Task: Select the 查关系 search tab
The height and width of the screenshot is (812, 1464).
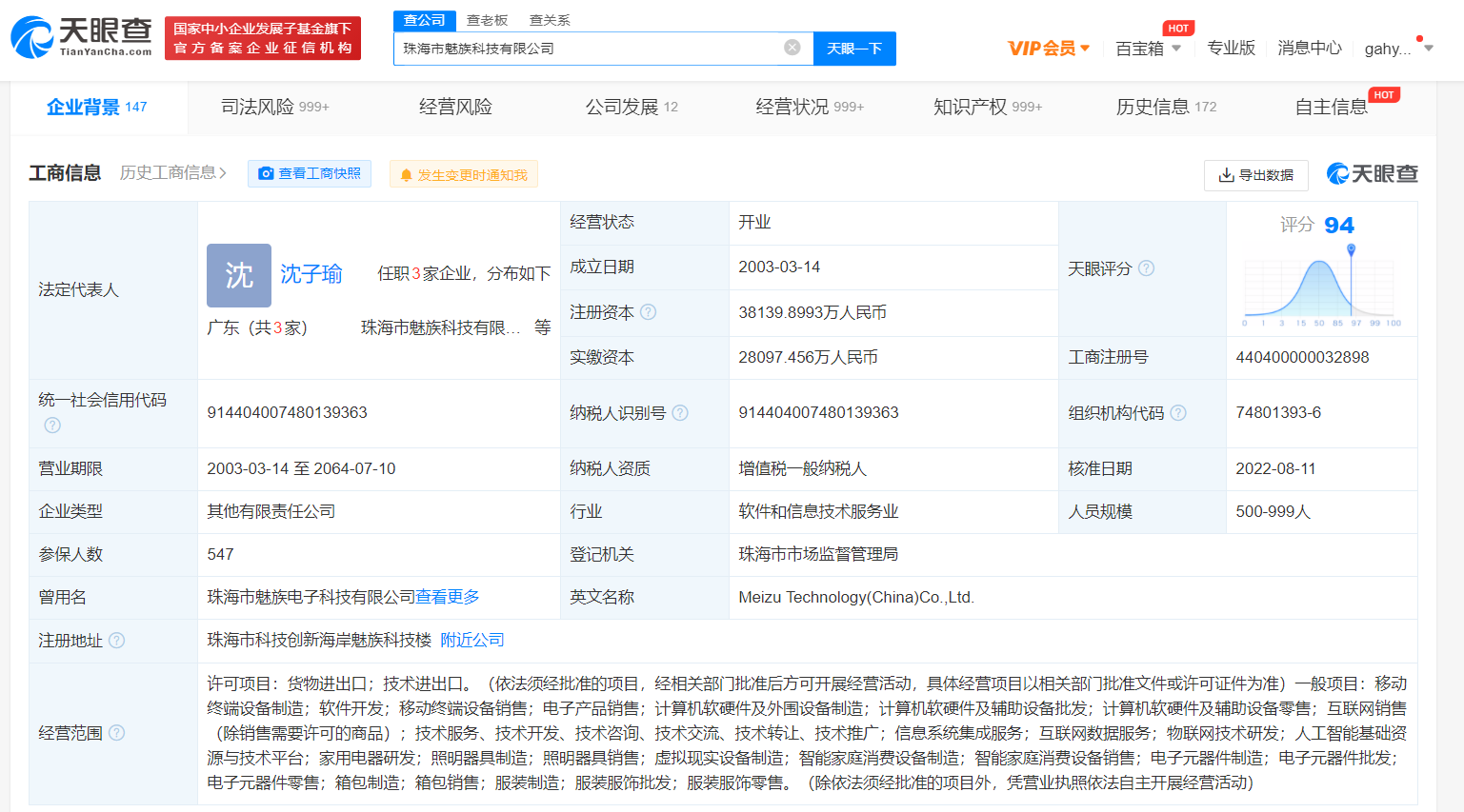Action: click(x=550, y=20)
